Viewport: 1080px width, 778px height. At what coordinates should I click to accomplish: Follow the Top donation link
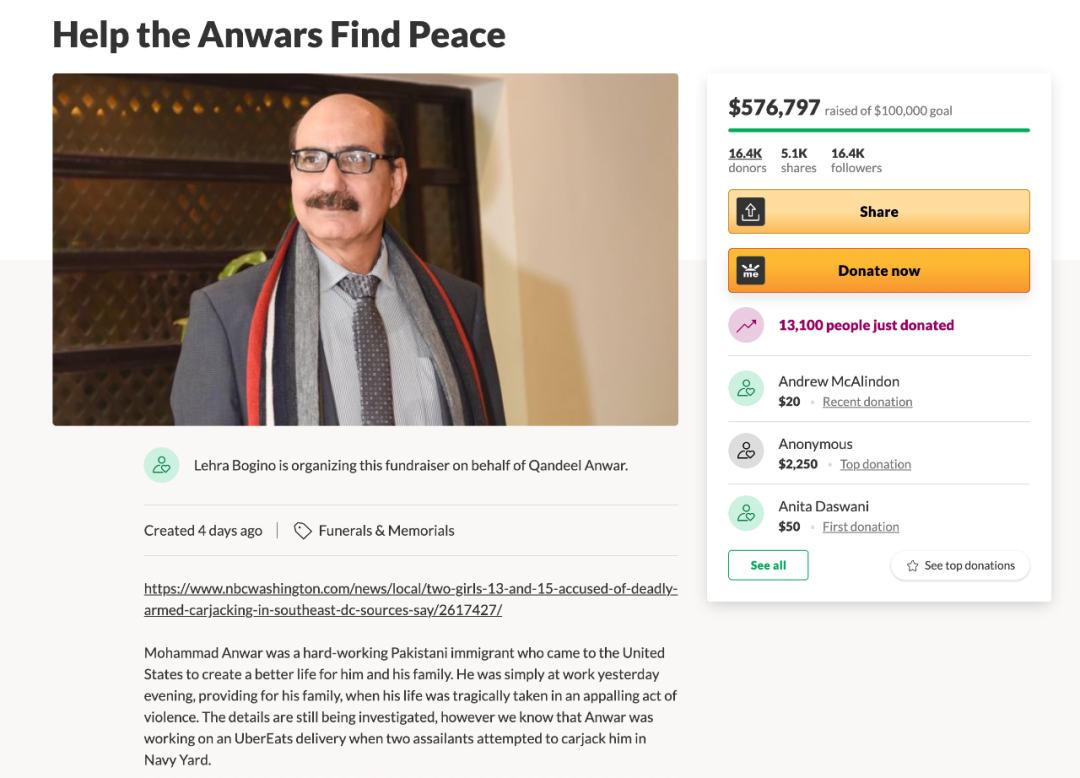875,464
